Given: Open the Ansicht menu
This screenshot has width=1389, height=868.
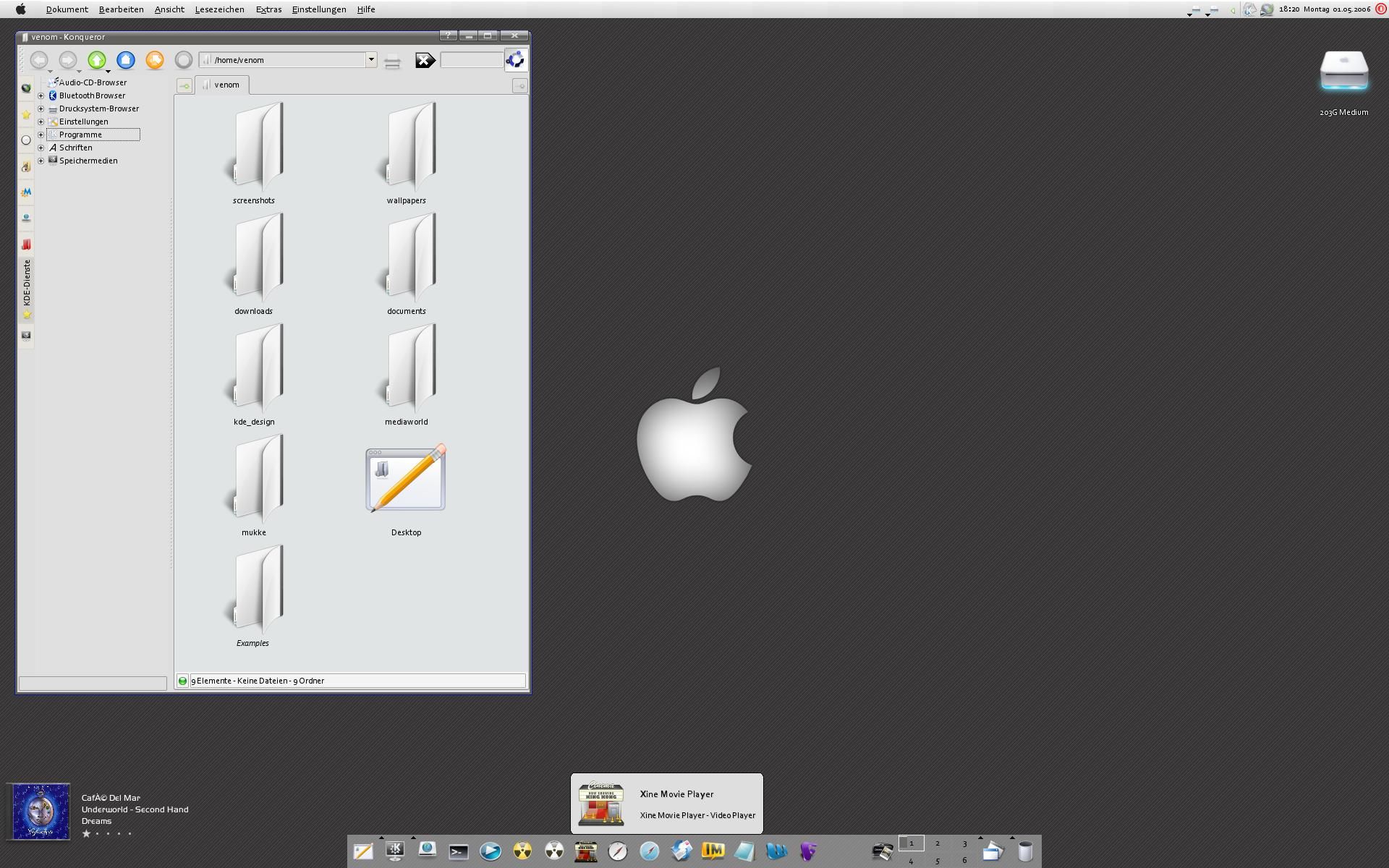Looking at the screenshot, I should (x=169, y=9).
